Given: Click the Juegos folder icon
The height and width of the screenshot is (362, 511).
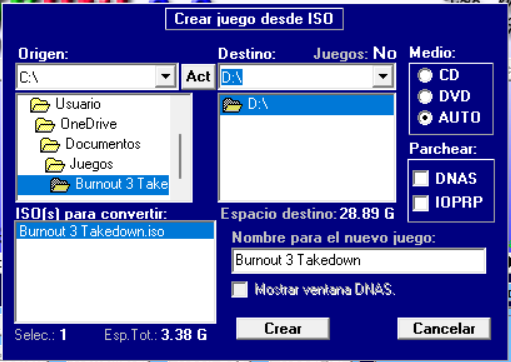Looking at the screenshot, I should pyautogui.click(x=55, y=165).
